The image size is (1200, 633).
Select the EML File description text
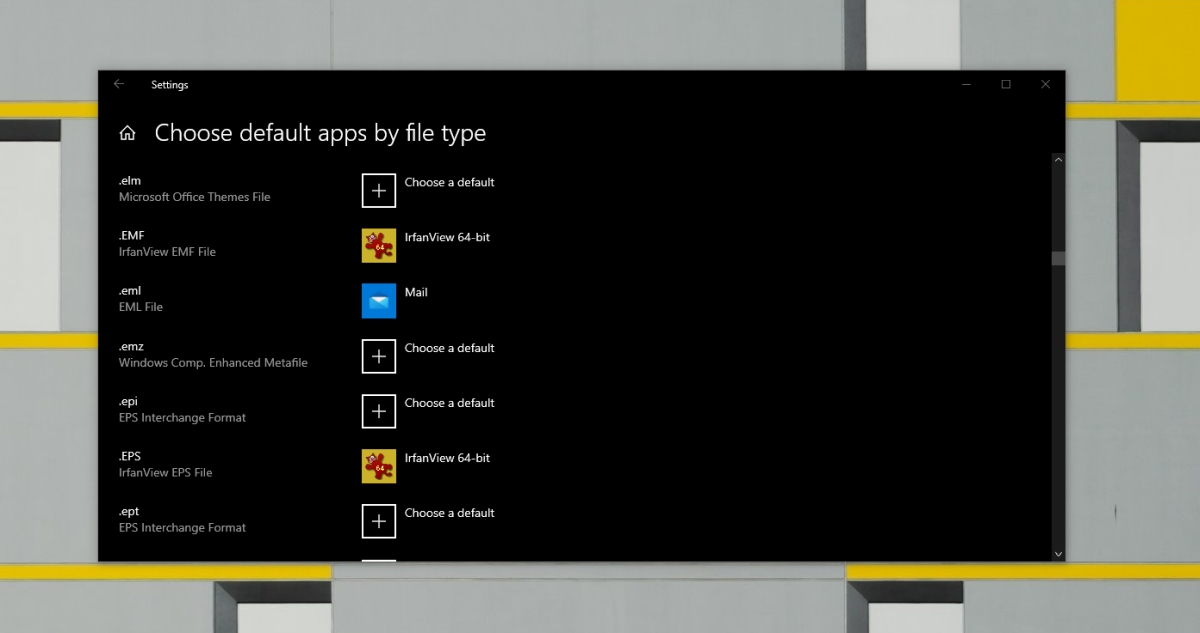[x=141, y=307]
